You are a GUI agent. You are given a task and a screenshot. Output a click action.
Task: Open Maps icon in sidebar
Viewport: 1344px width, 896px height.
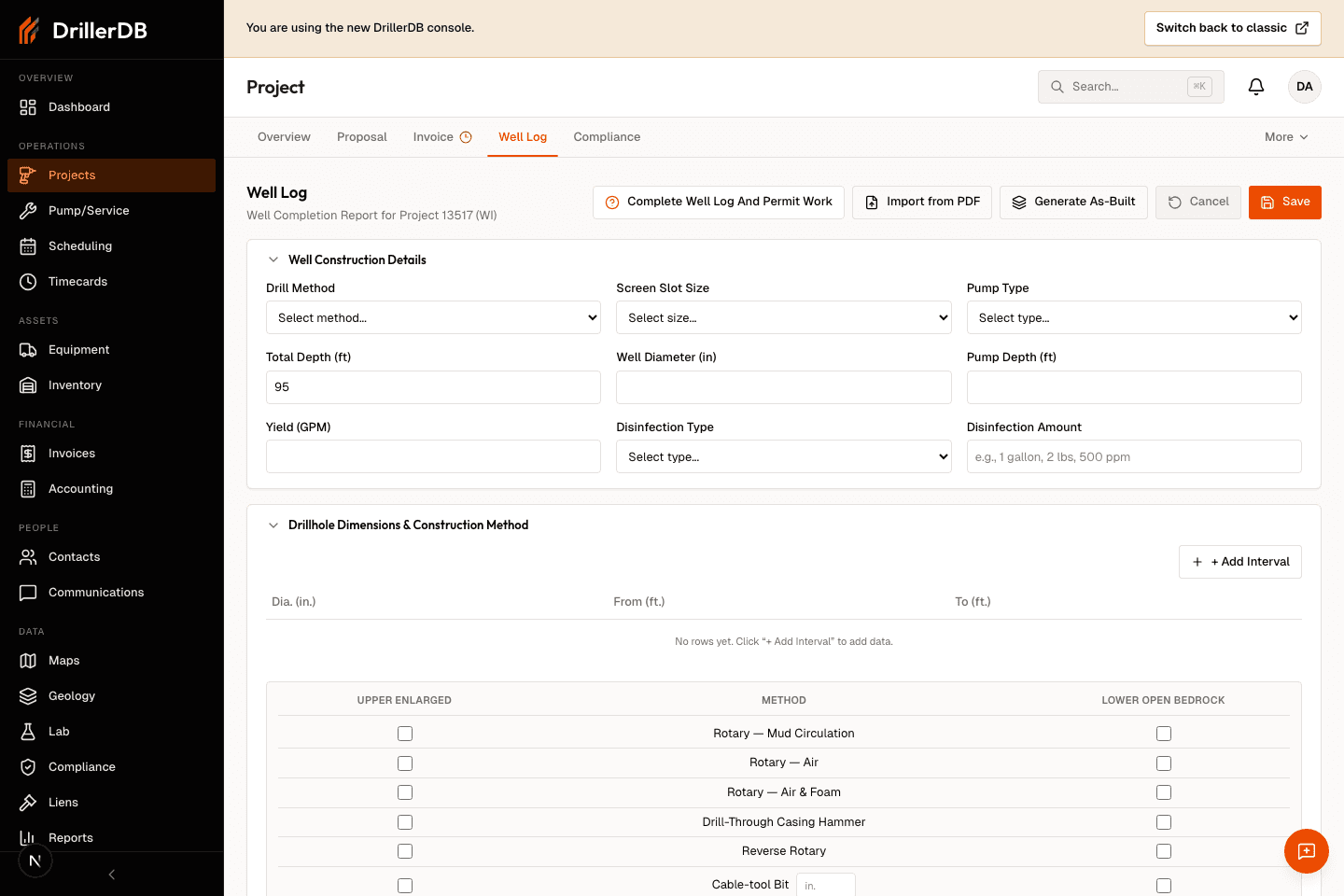tap(28, 661)
